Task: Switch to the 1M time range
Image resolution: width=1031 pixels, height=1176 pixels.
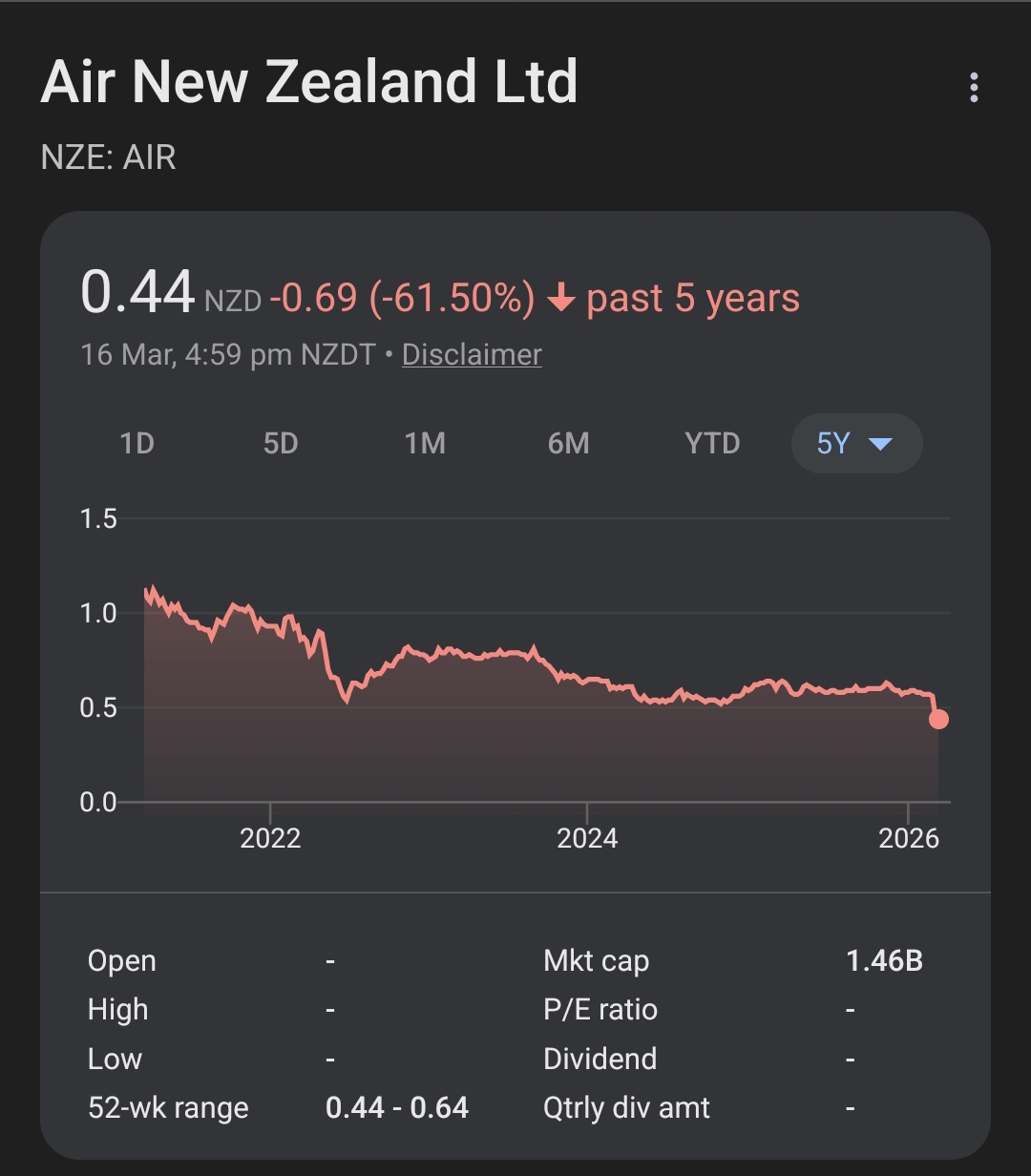Action: (x=425, y=444)
